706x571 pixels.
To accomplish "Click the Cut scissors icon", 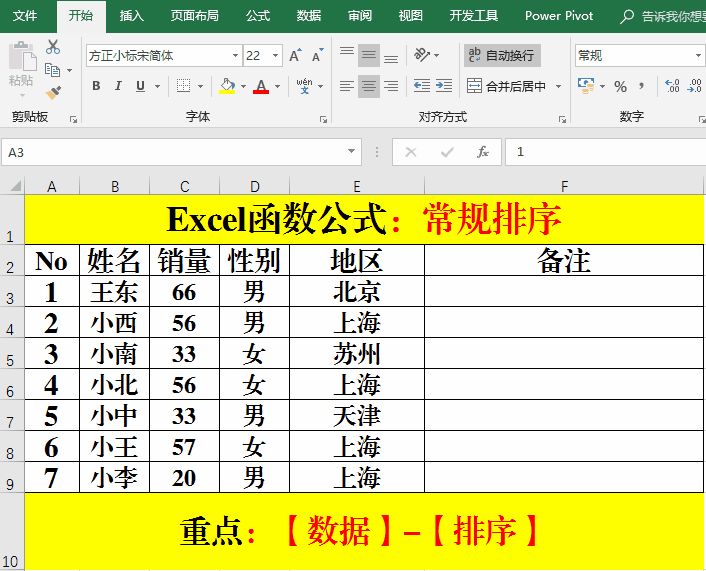I will (53, 47).
